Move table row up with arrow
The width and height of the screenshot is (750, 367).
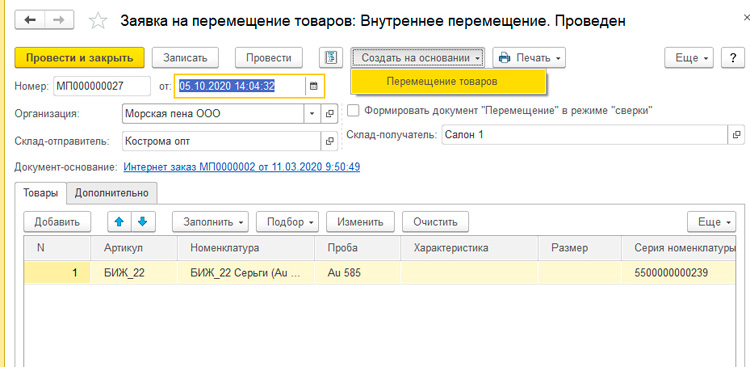[x=119, y=222]
